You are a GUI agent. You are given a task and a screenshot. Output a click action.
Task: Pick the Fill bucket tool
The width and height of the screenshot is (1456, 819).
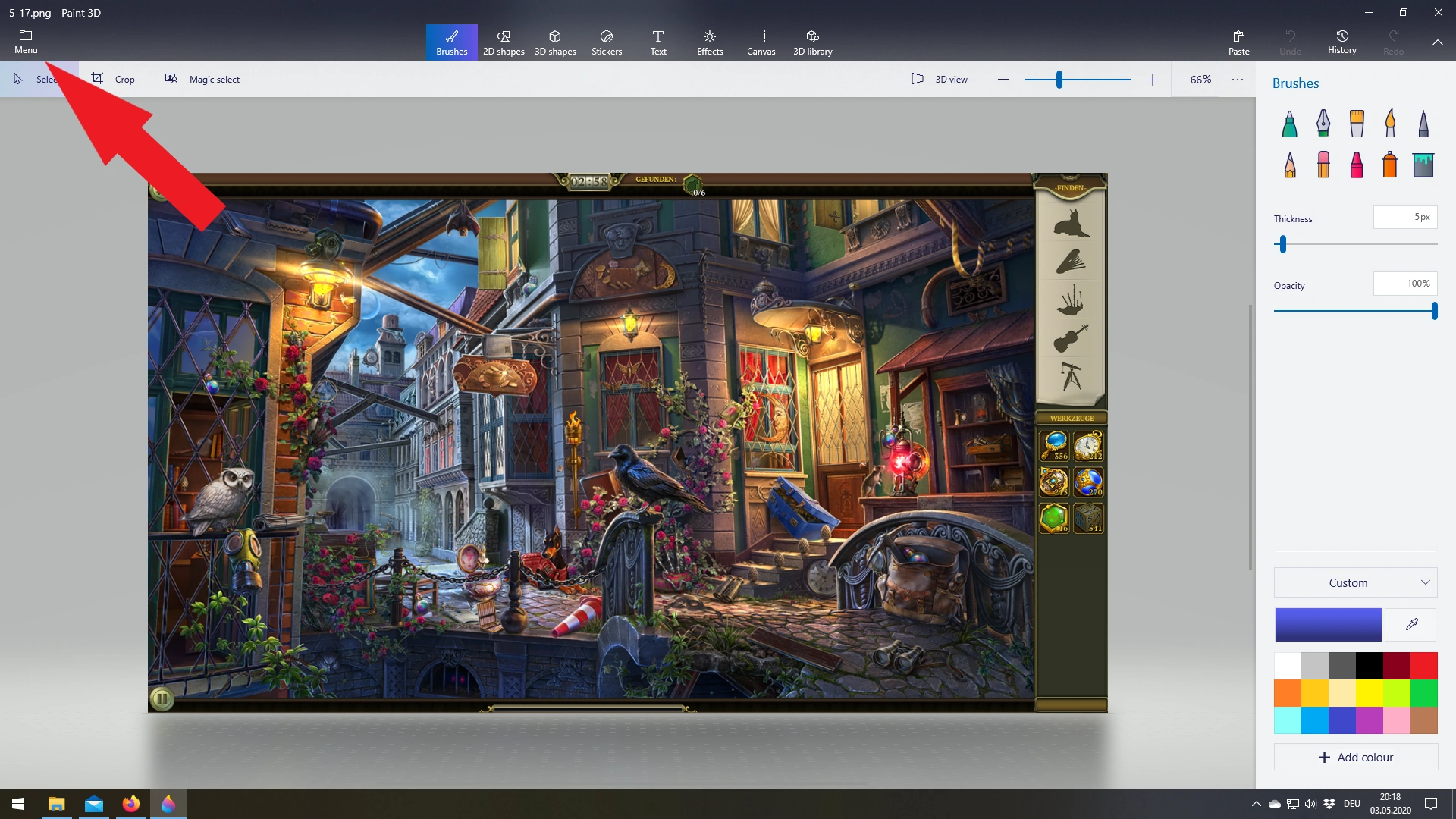click(x=1423, y=164)
